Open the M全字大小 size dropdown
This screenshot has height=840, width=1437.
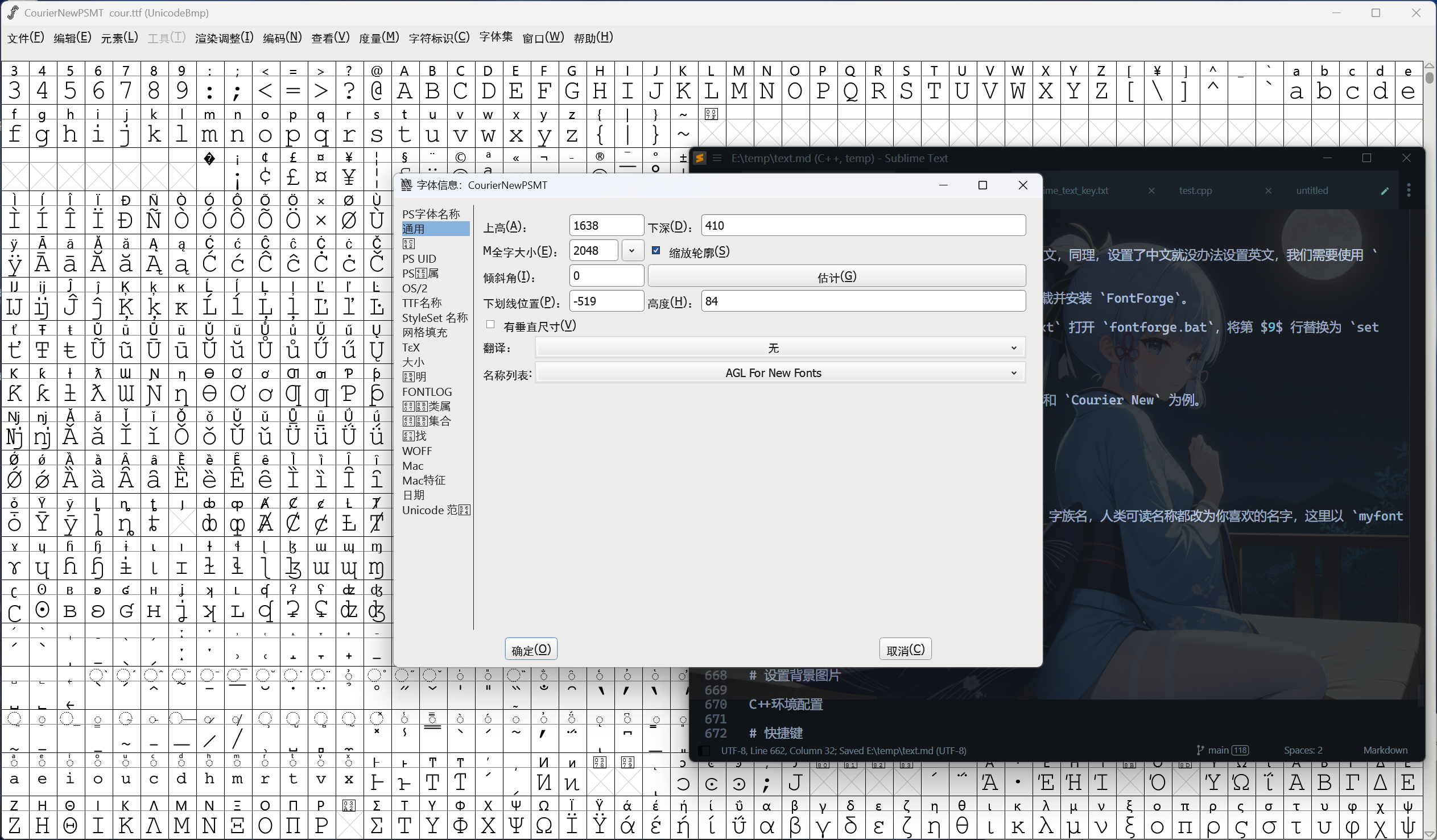pyautogui.click(x=632, y=251)
